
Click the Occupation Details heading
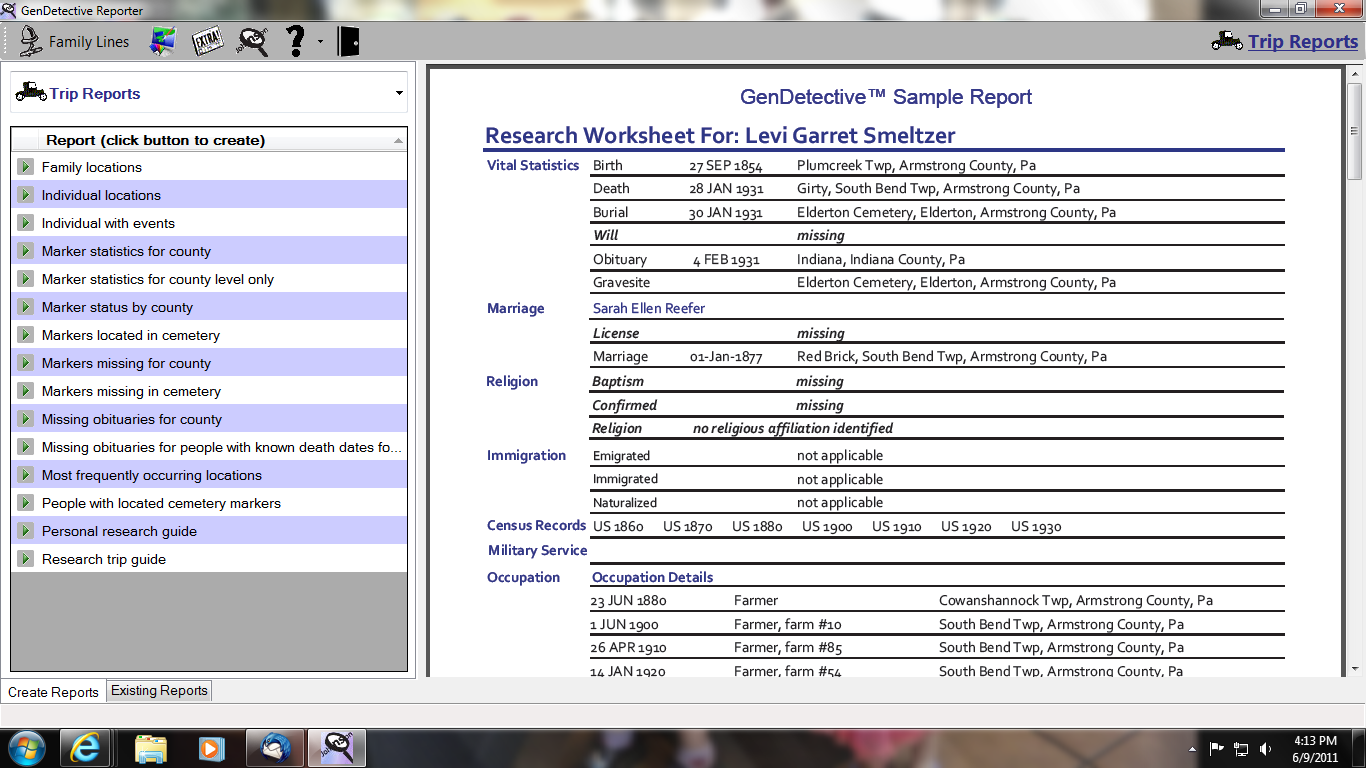pyautogui.click(x=653, y=577)
